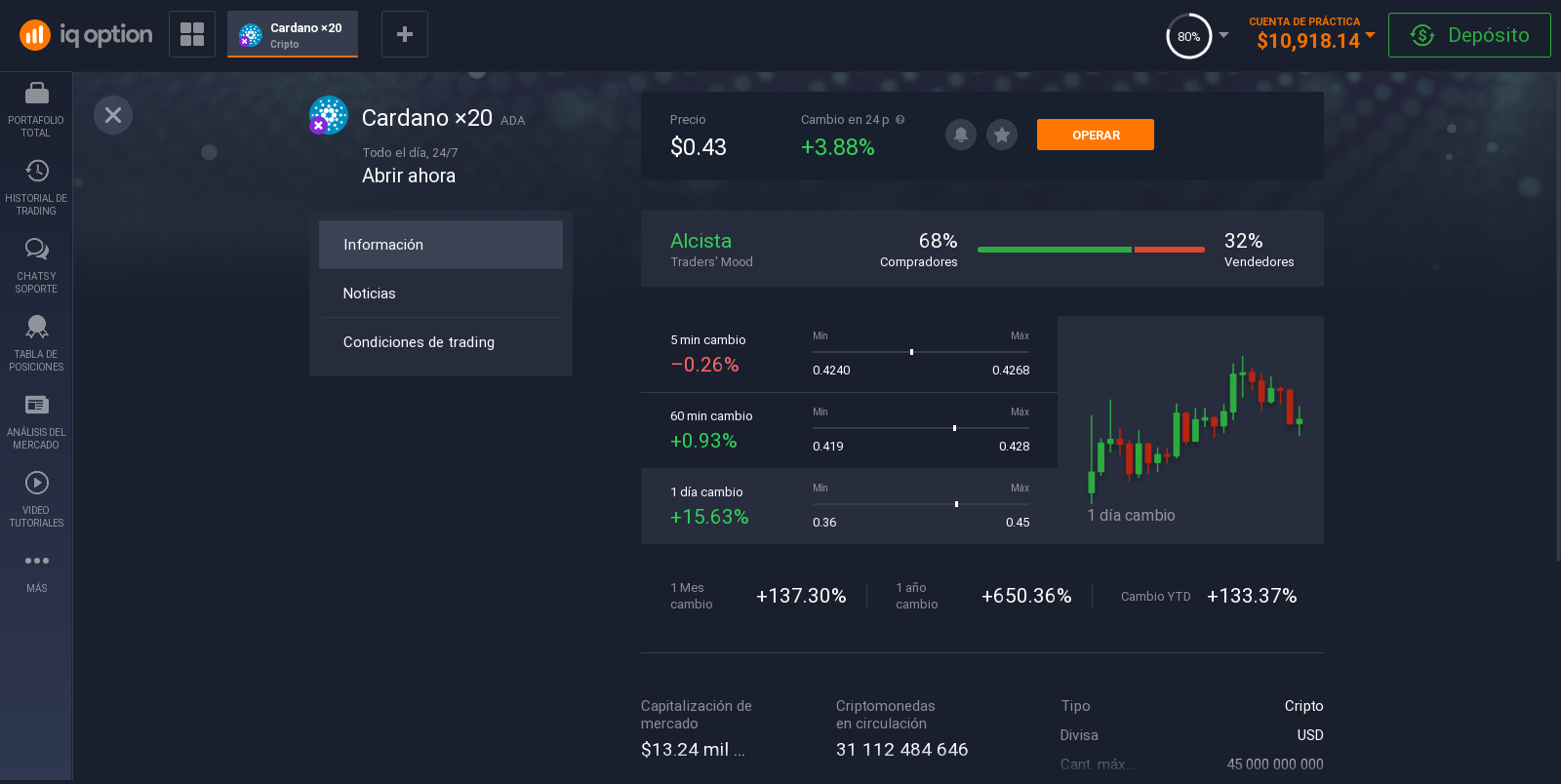
Task: Open Tabla de Posiciones in sidebar
Action: [36, 343]
